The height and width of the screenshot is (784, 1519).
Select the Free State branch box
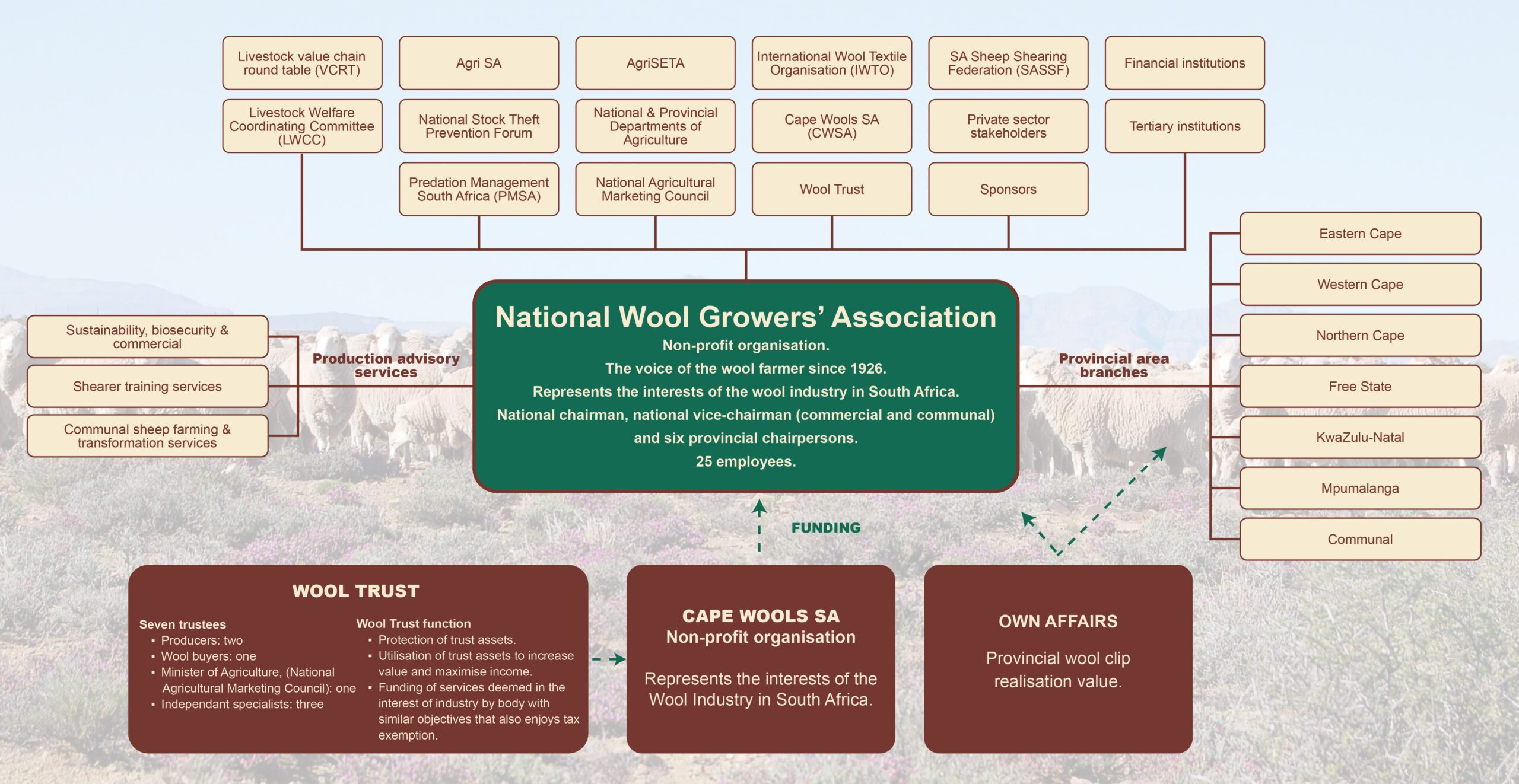coord(1360,387)
